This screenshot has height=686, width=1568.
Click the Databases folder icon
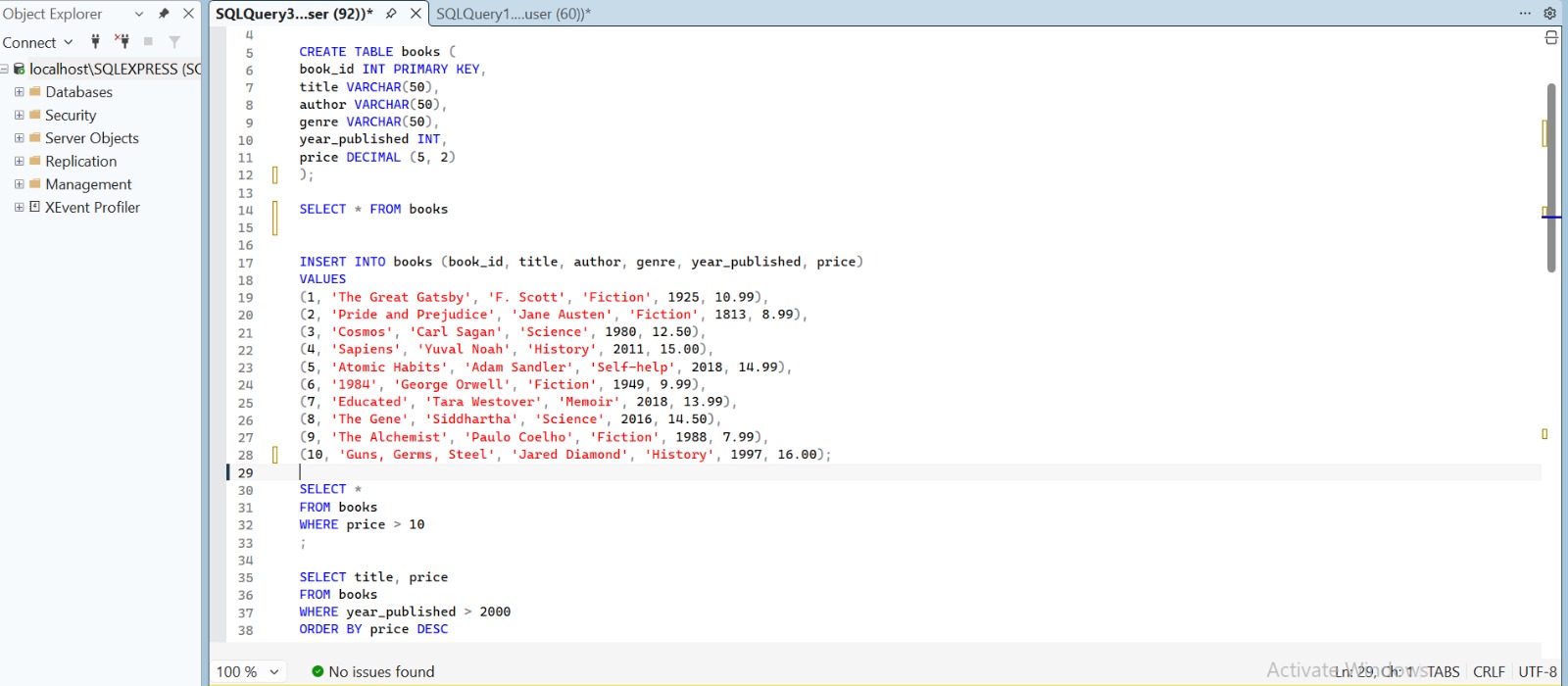pyautogui.click(x=34, y=91)
